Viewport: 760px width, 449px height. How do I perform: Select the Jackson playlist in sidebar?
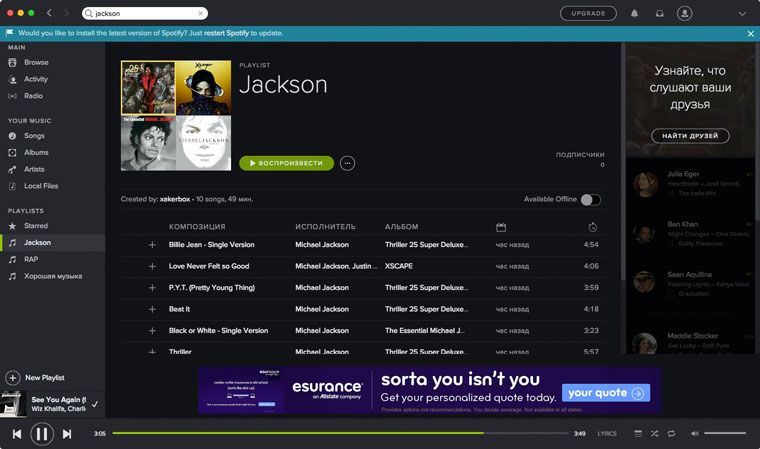(x=52, y=242)
